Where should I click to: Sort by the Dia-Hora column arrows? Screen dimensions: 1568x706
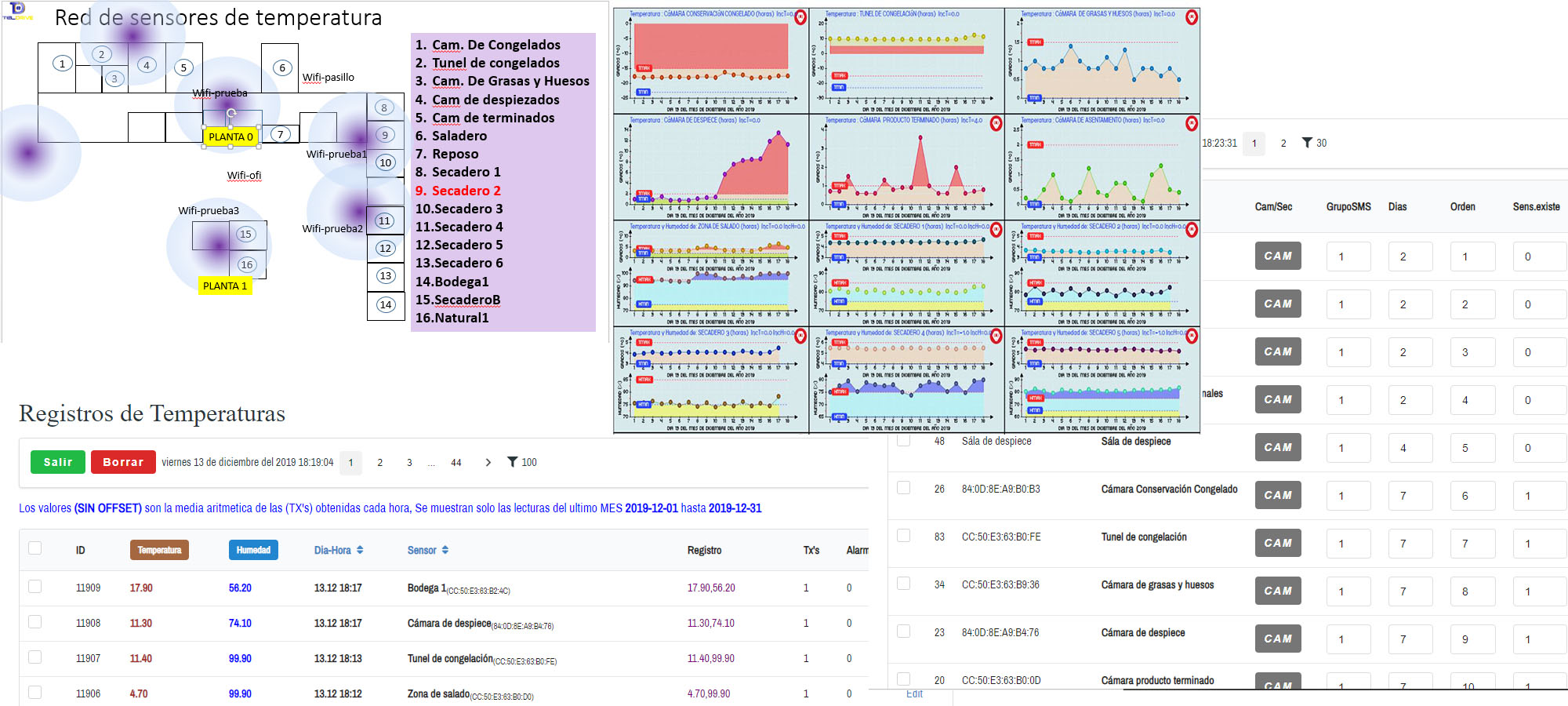pos(360,550)
